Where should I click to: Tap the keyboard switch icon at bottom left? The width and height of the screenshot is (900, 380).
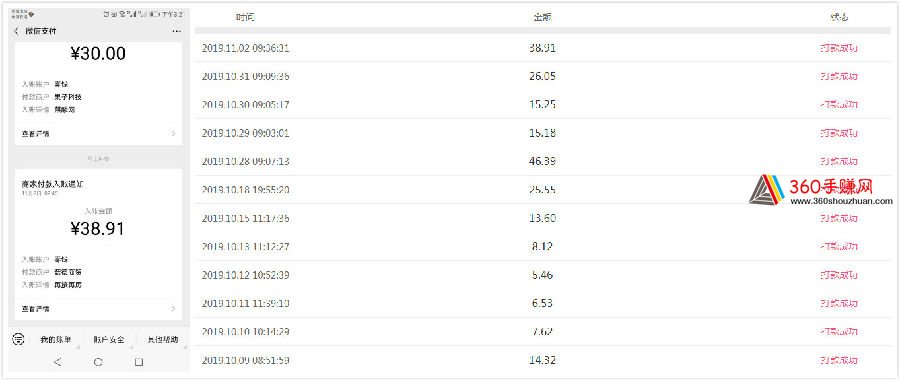(18, 339)
